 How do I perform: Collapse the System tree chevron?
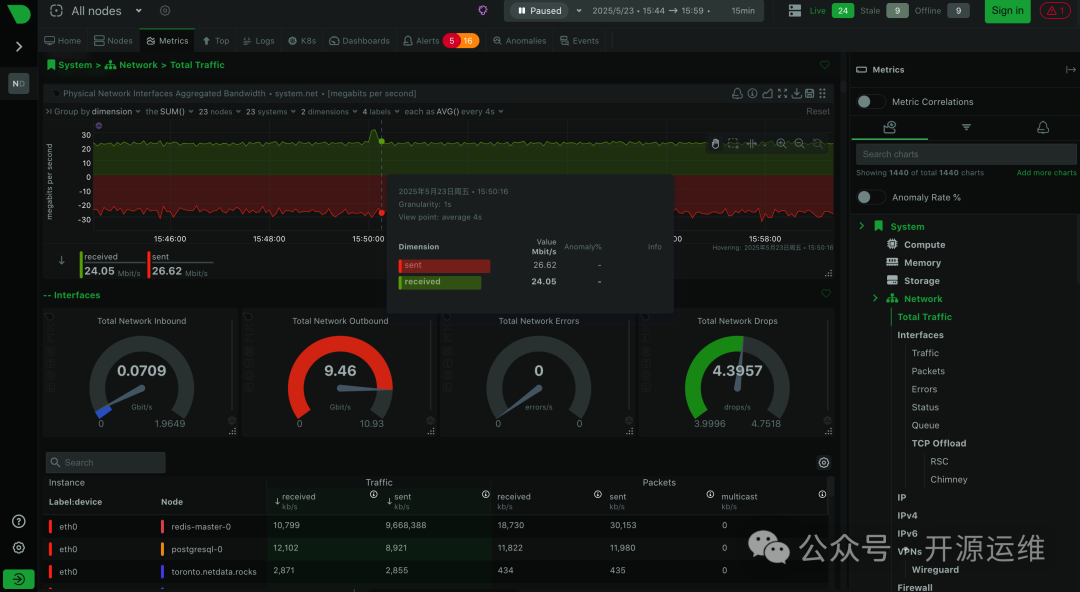coord(862,226)
